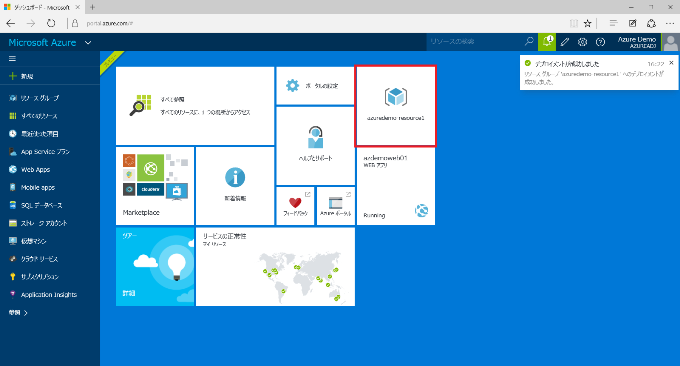Click the web app globe icon beside Running
Image resolution: width=680 pixels, height=366 pixels.
pos(421,210)
